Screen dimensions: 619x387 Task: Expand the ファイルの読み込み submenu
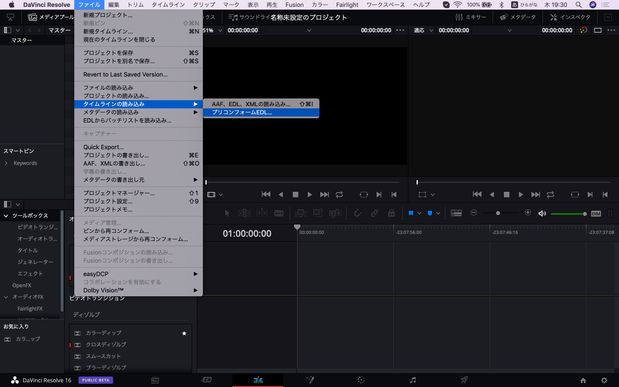(x=139, y=87)
